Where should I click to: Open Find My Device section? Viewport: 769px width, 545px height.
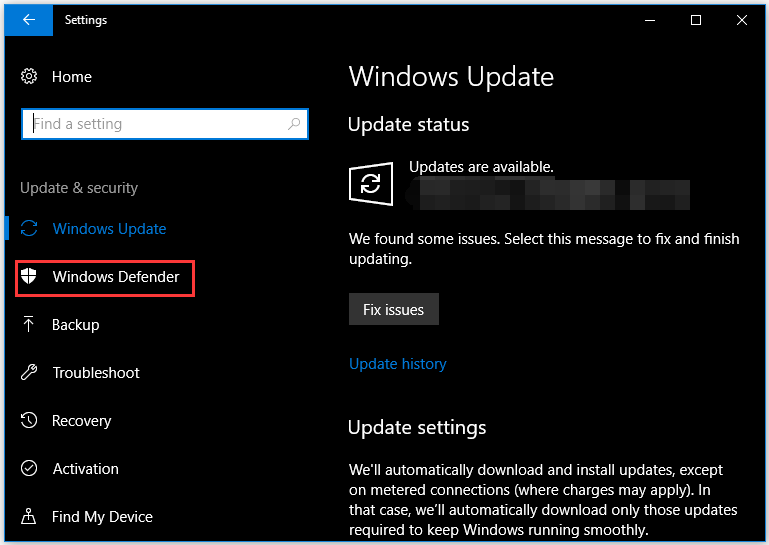(x=103, y=517)
